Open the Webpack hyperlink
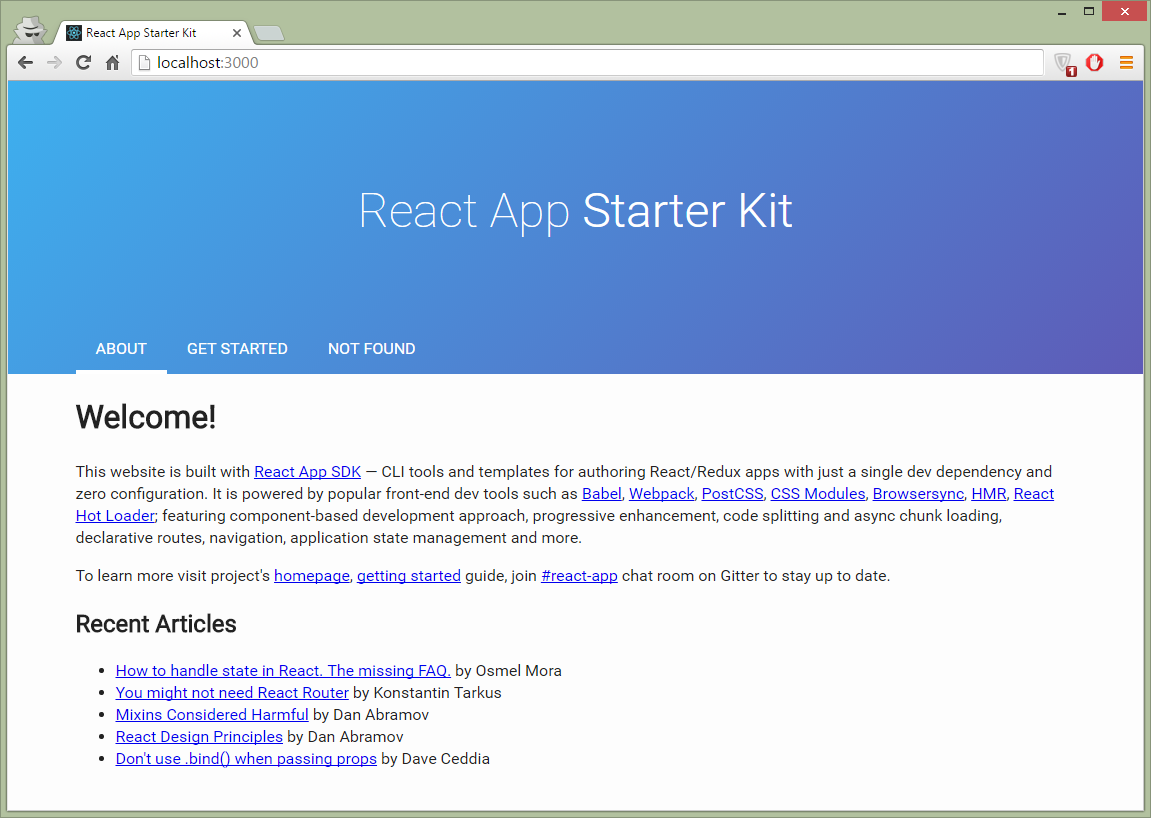 coord(661,493)
